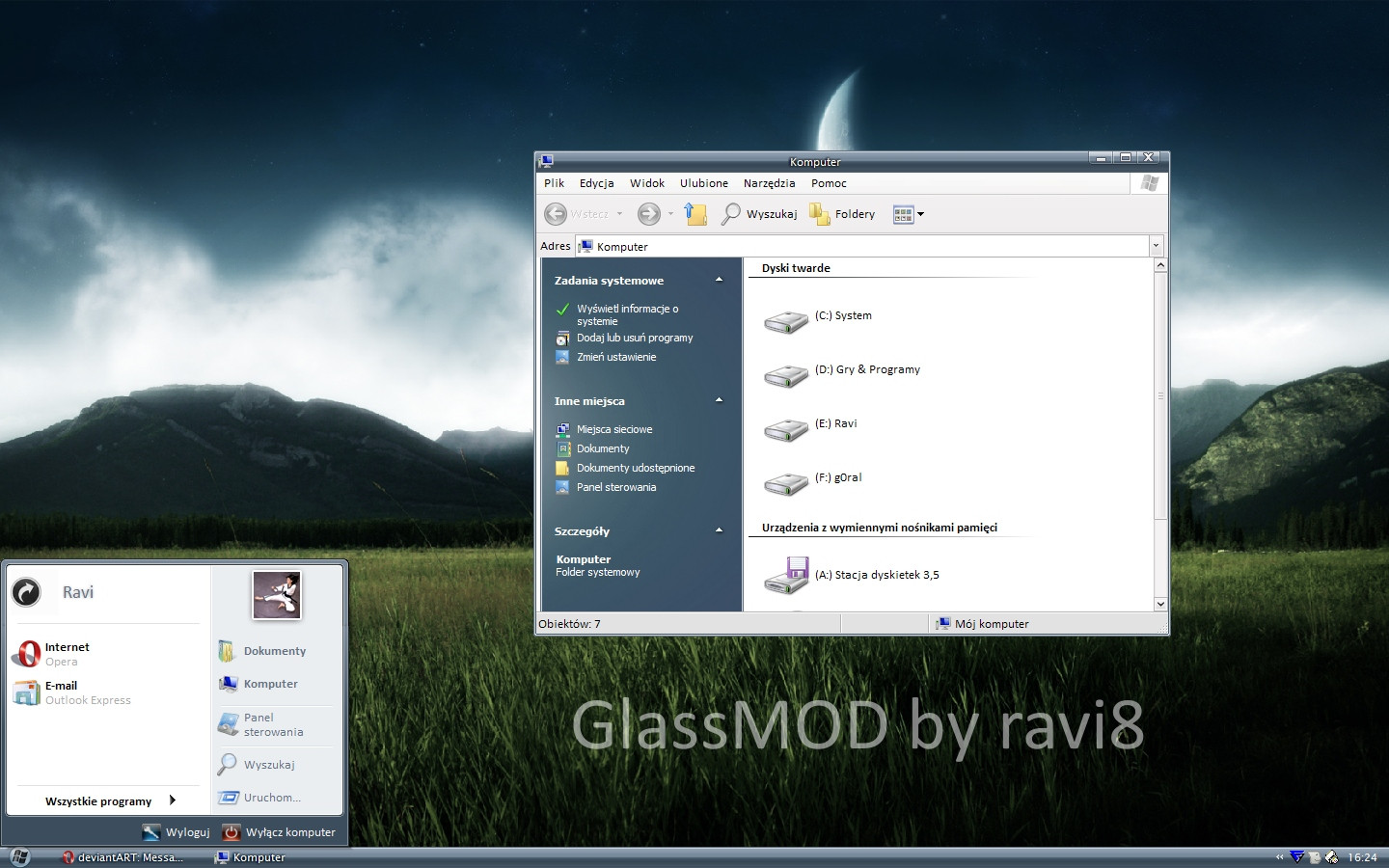Open the Edycja menu

(x=596, y=183)
